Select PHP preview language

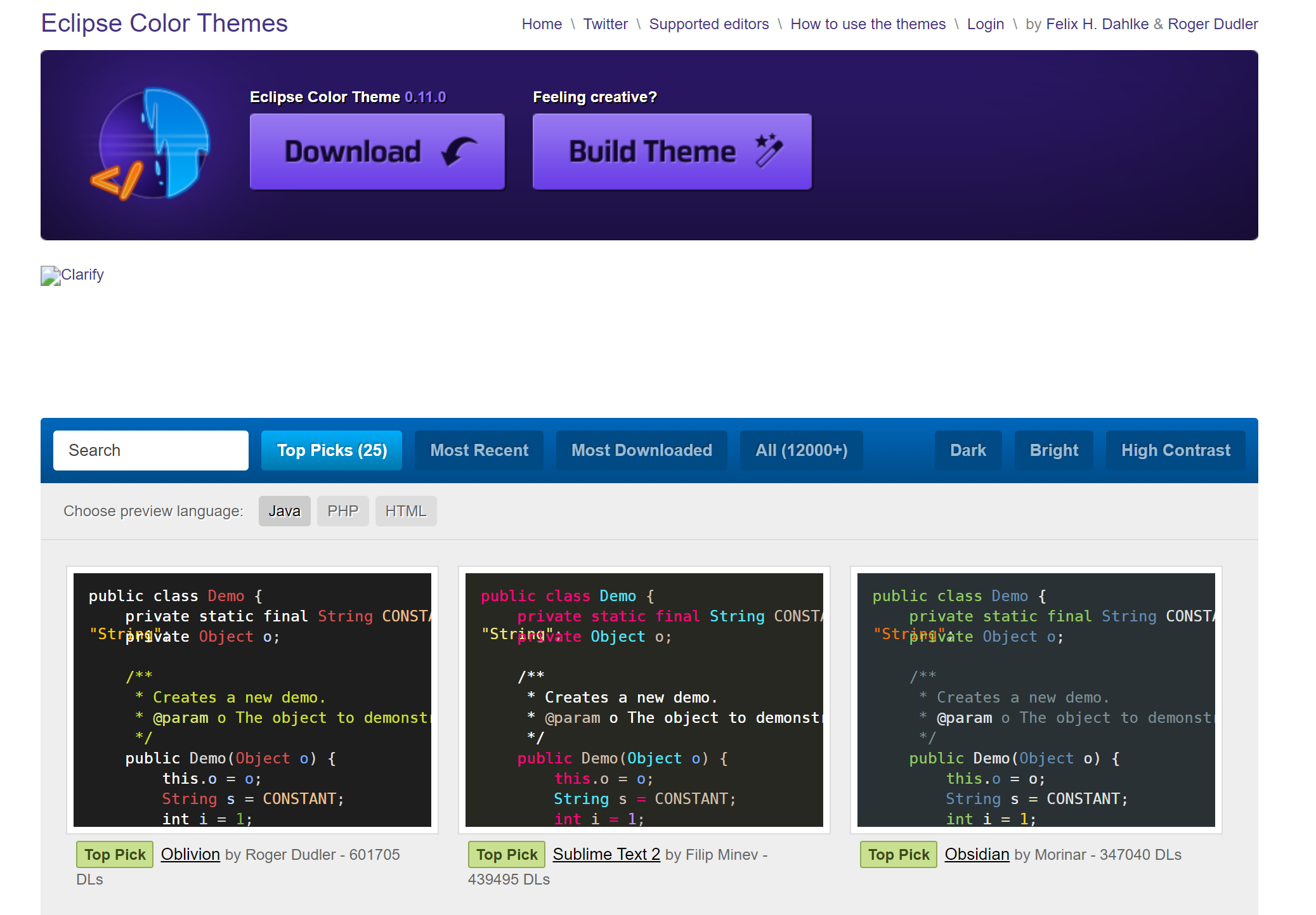click(x=342, y=511)
